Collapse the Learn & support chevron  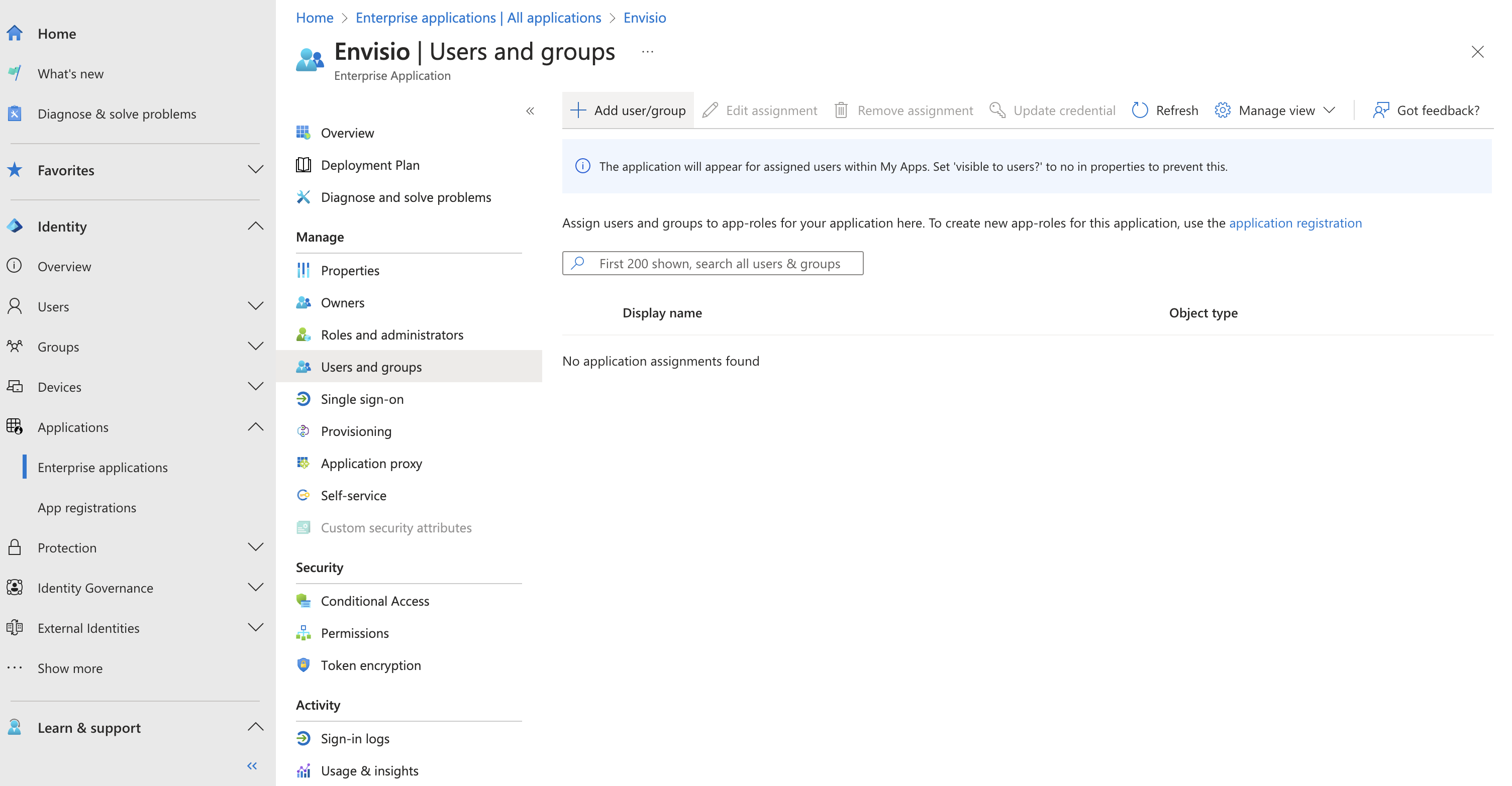pos(255,727)
